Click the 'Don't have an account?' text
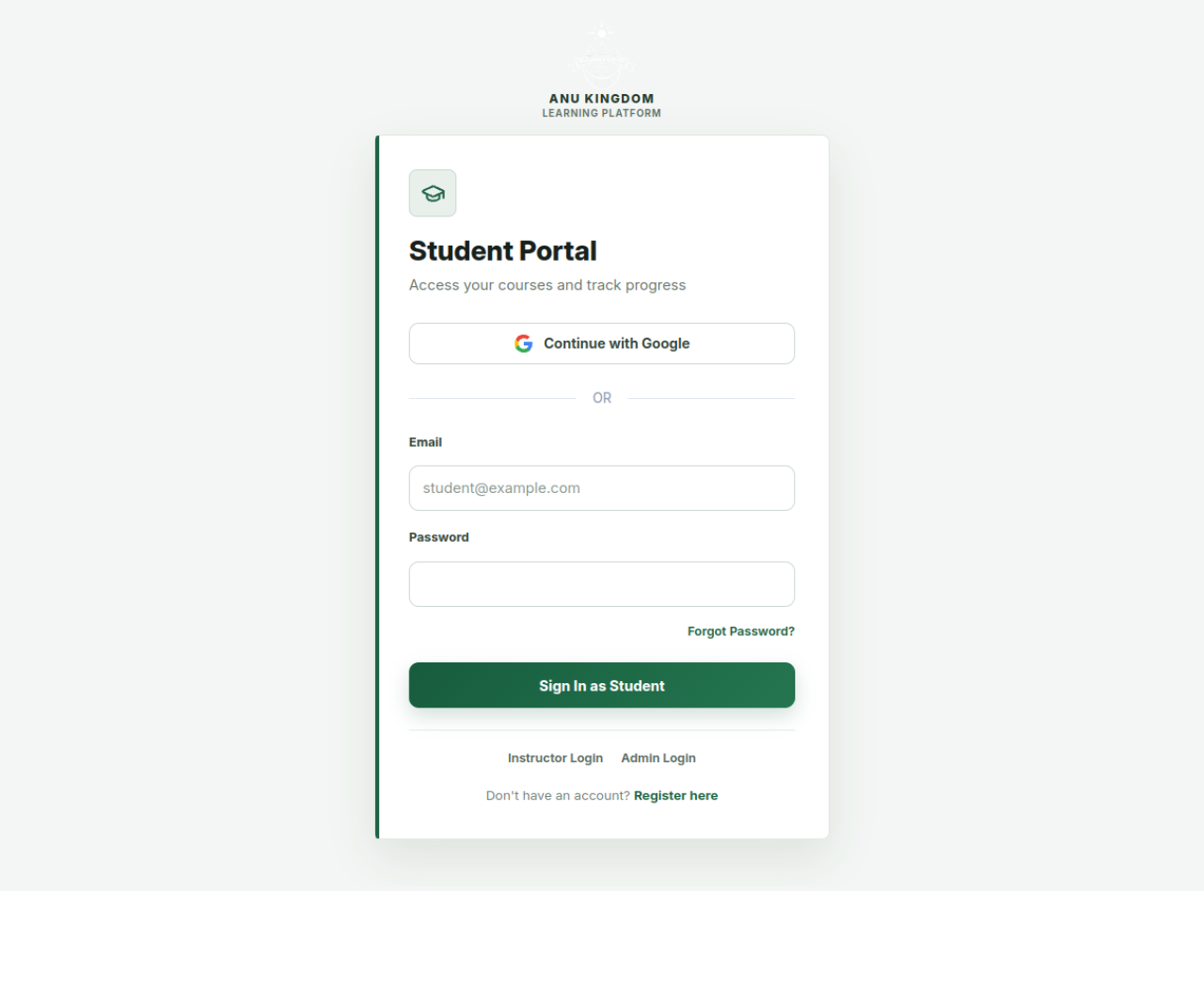This screenshot has height=1003, width=1204. (558, 796)
